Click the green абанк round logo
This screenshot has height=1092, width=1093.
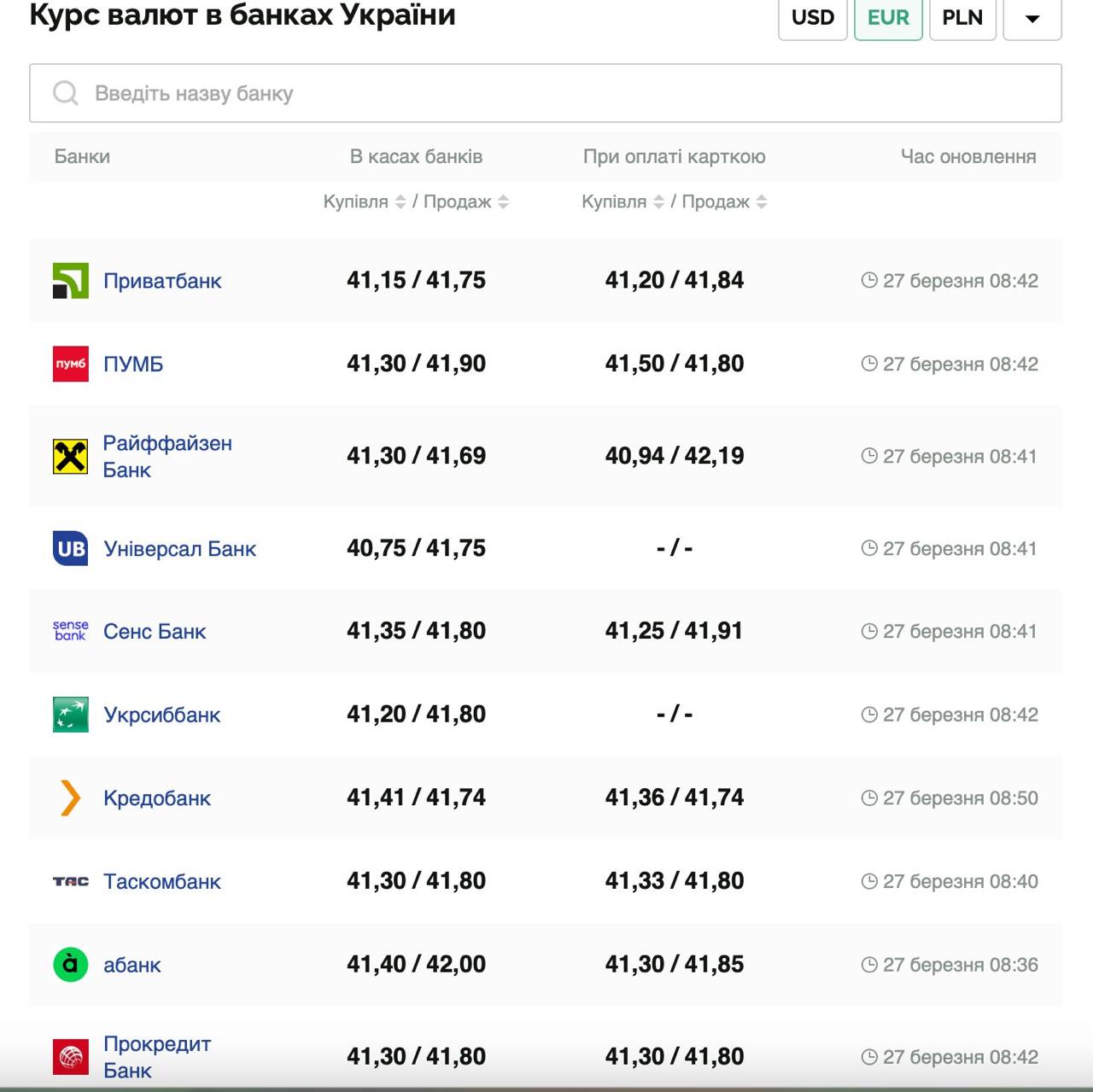click(70, 965)
